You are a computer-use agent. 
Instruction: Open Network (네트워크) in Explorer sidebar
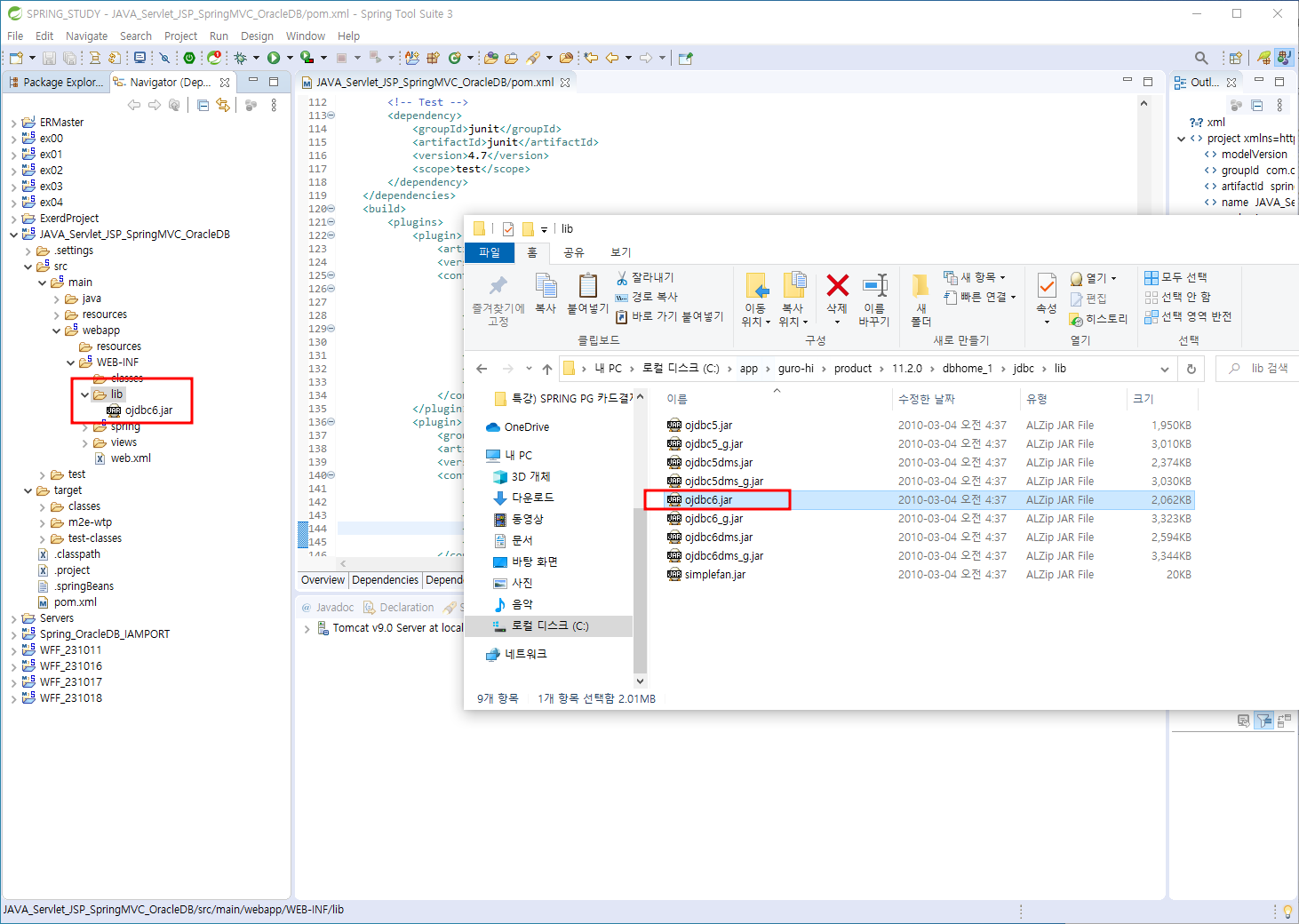(516, 654)
